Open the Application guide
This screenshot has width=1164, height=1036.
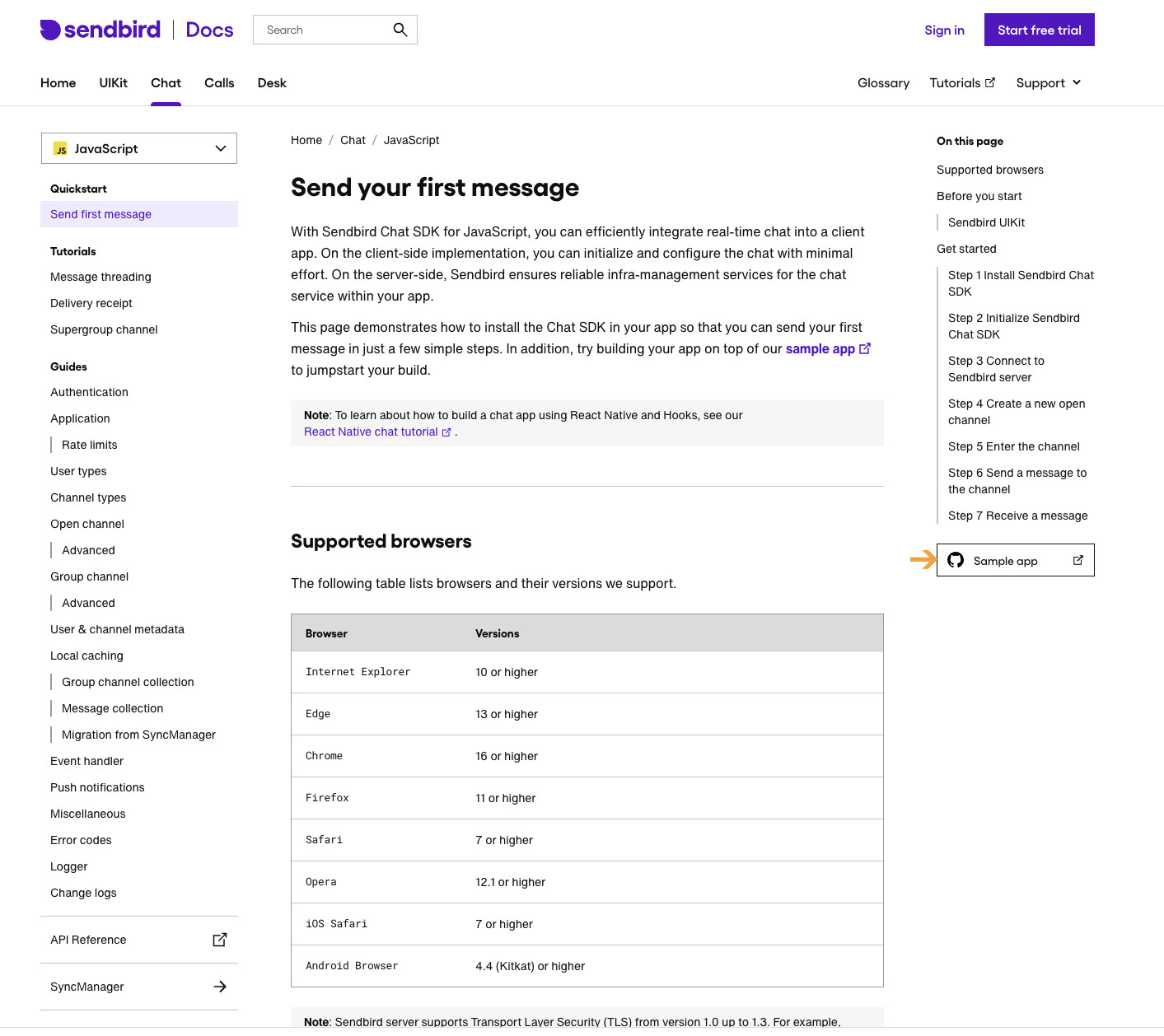(x=80, y=419)
